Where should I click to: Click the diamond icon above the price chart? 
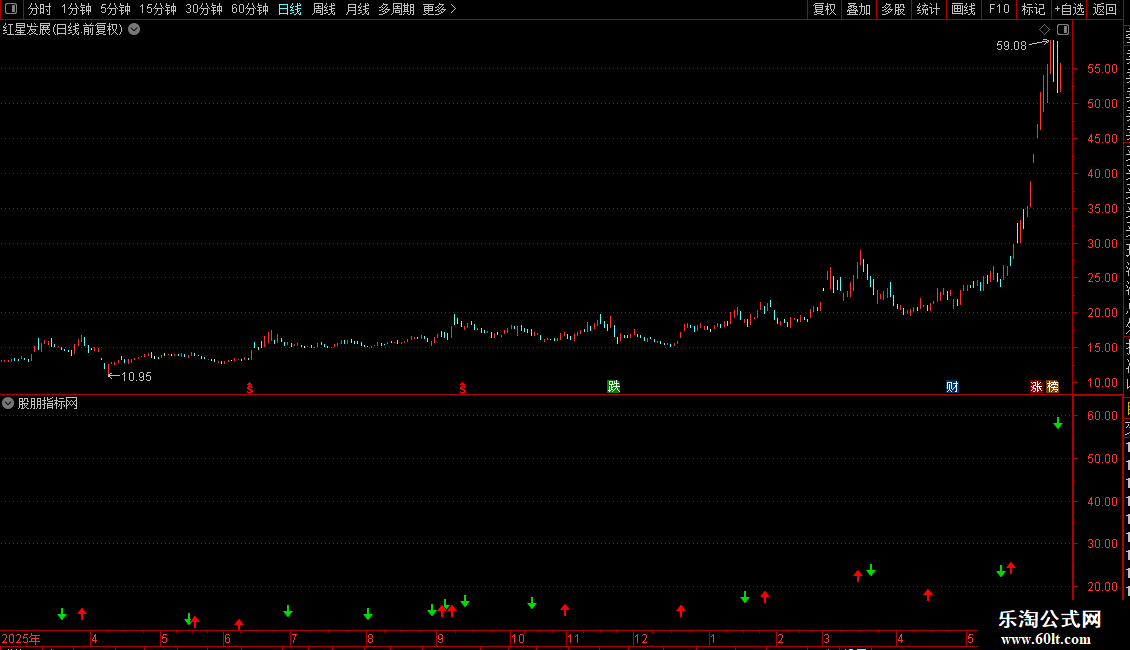pos(1044,30)
